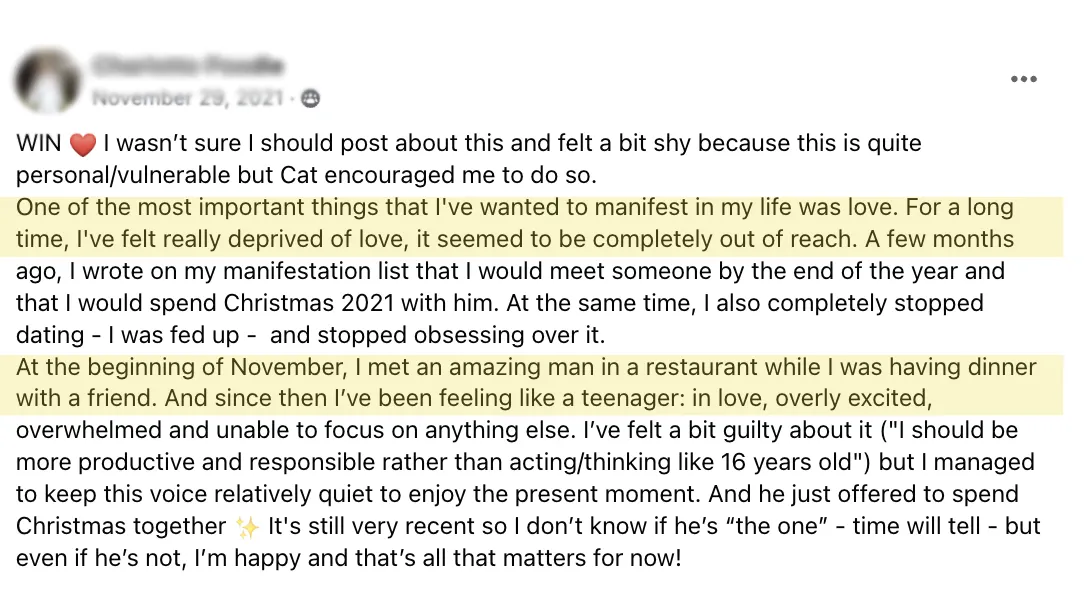This screenshot has height=606, width=1086.
Task: Click the sparkles emoji after Christmas together
Action: pyautogui.click(x=247, y=527)
